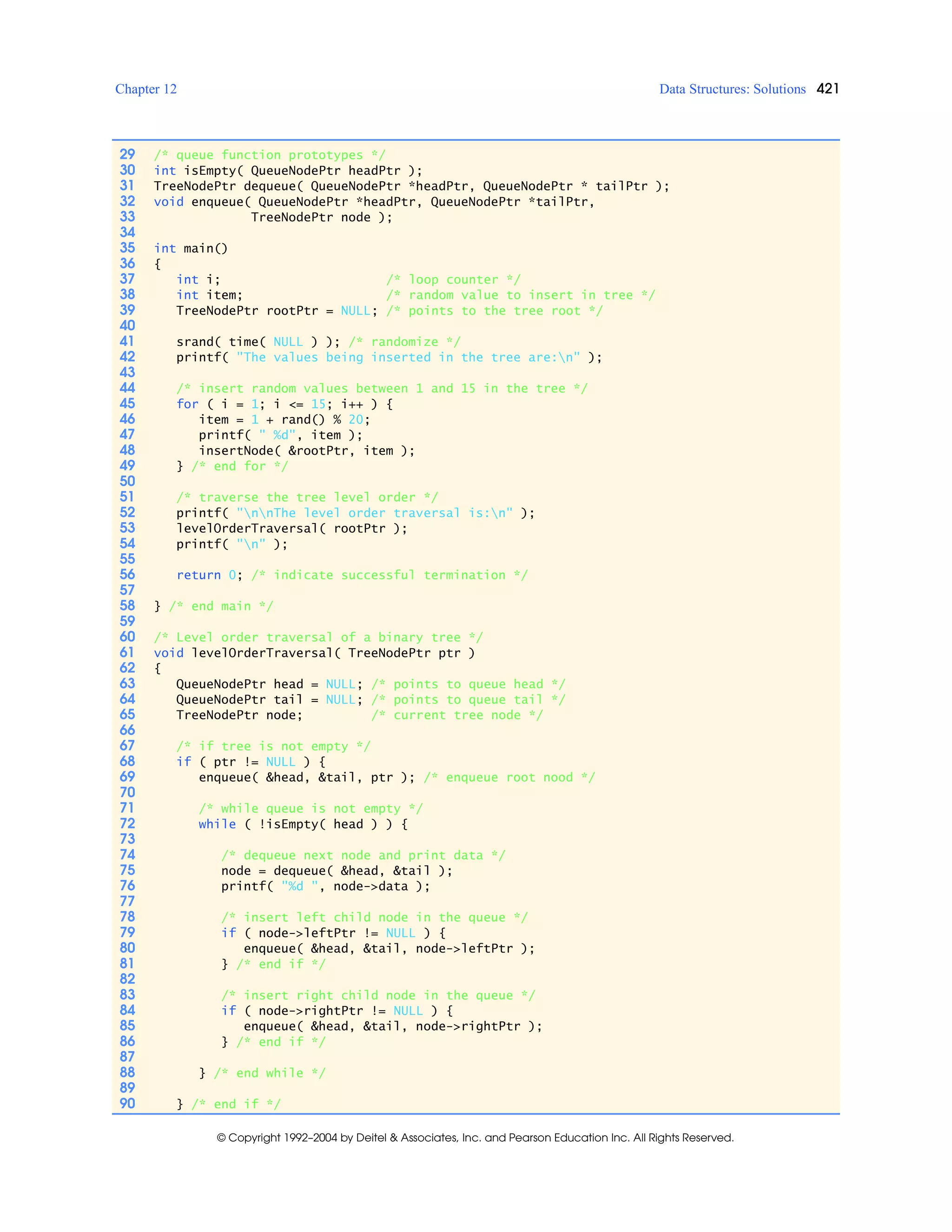Click 'if ( node->rightPtr != NULL ) {' line
This screenshot has height=1232, width=952.
pos(337,1011)
